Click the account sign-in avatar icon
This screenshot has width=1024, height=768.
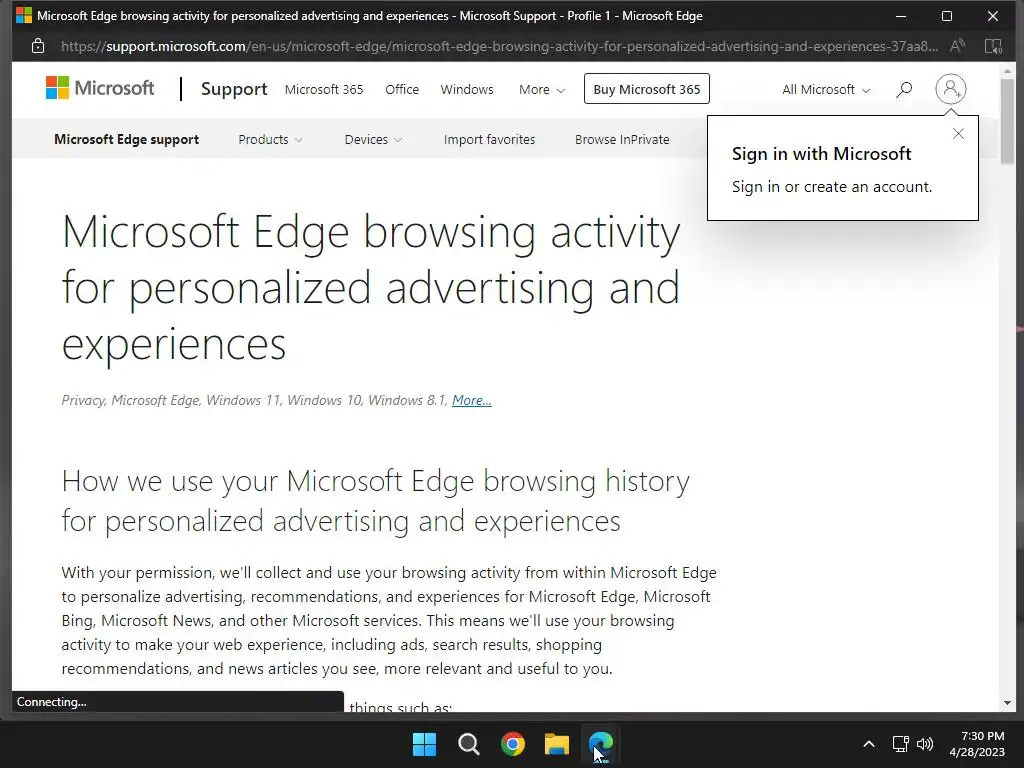point(950,89)
